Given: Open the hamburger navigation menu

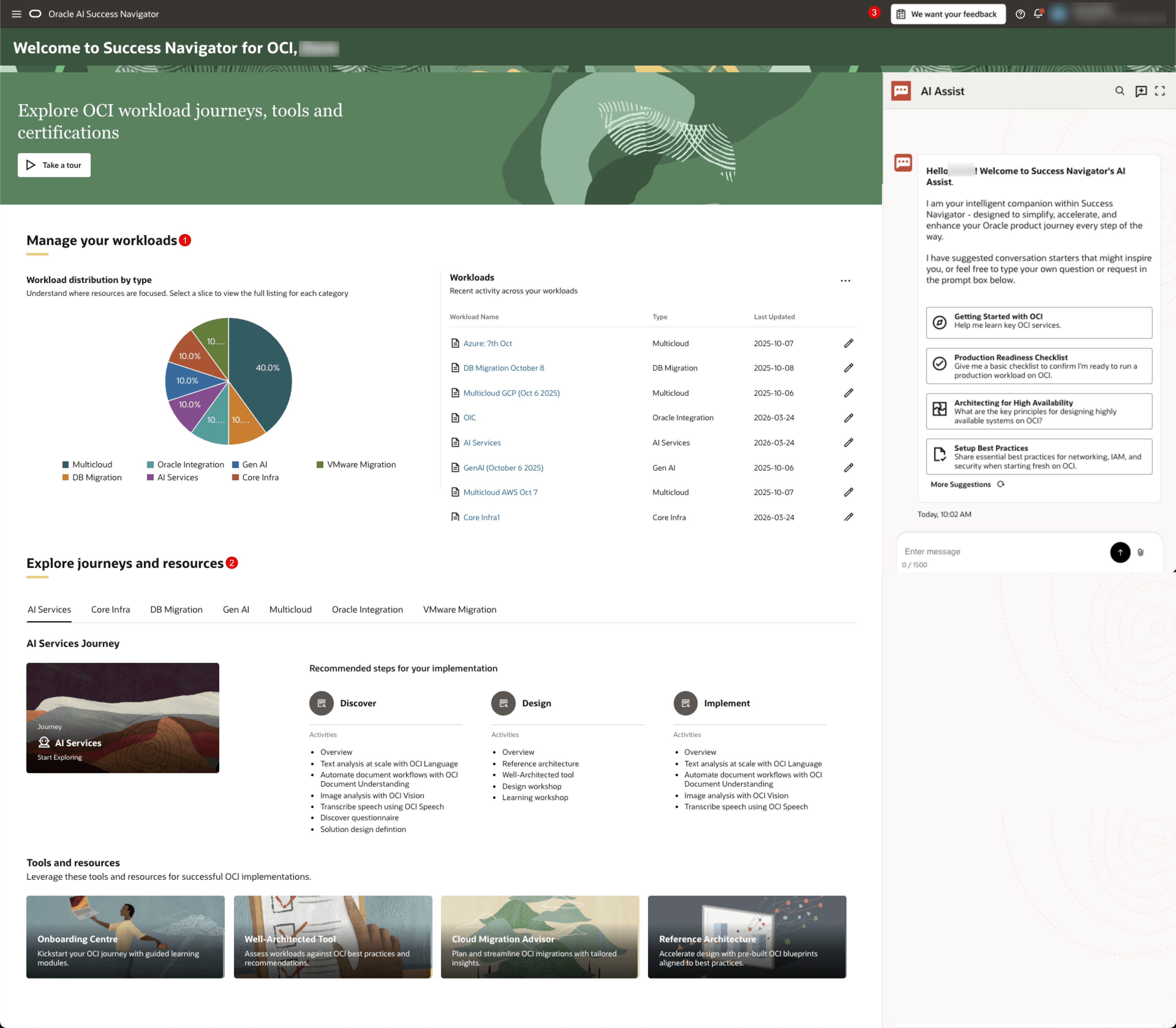Looking at the screenshot, I should 17,14.
